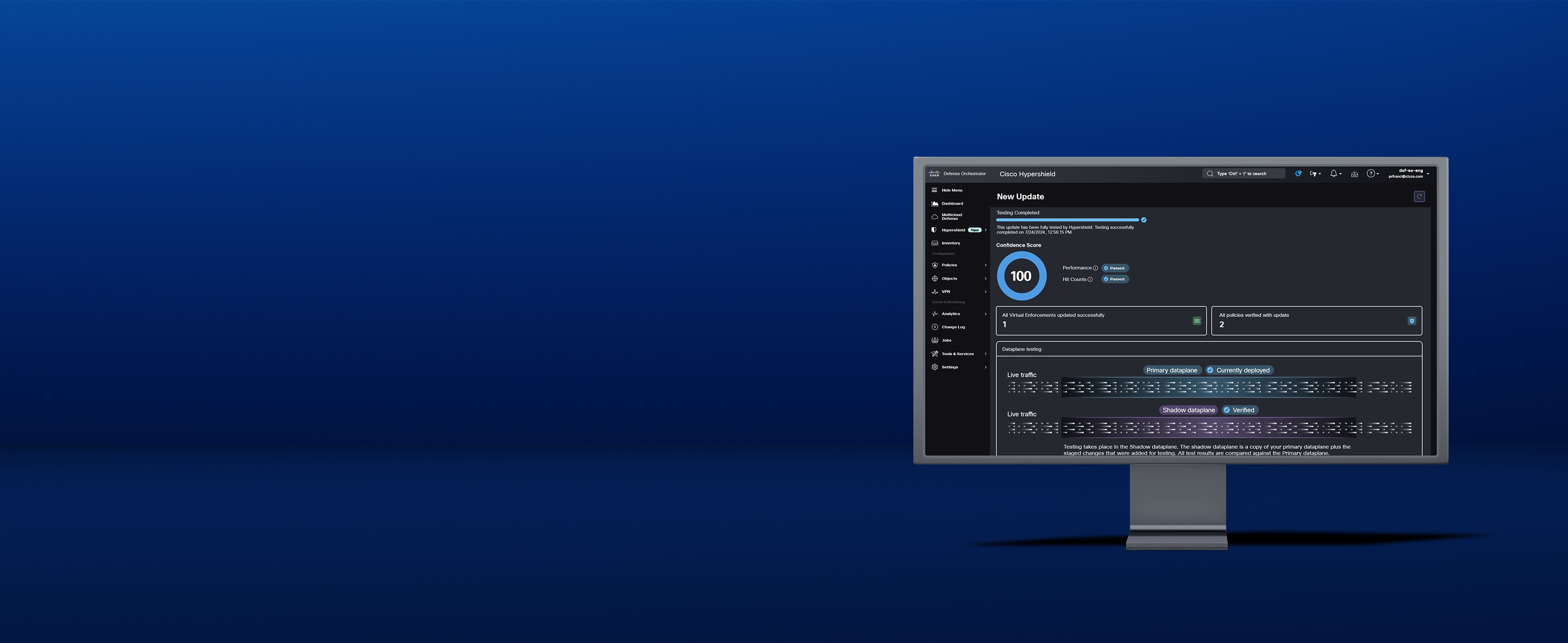This screenshot has height=643, width=1568.
Task: Click the Cisco logo in header
Action: tap(934, 173)
